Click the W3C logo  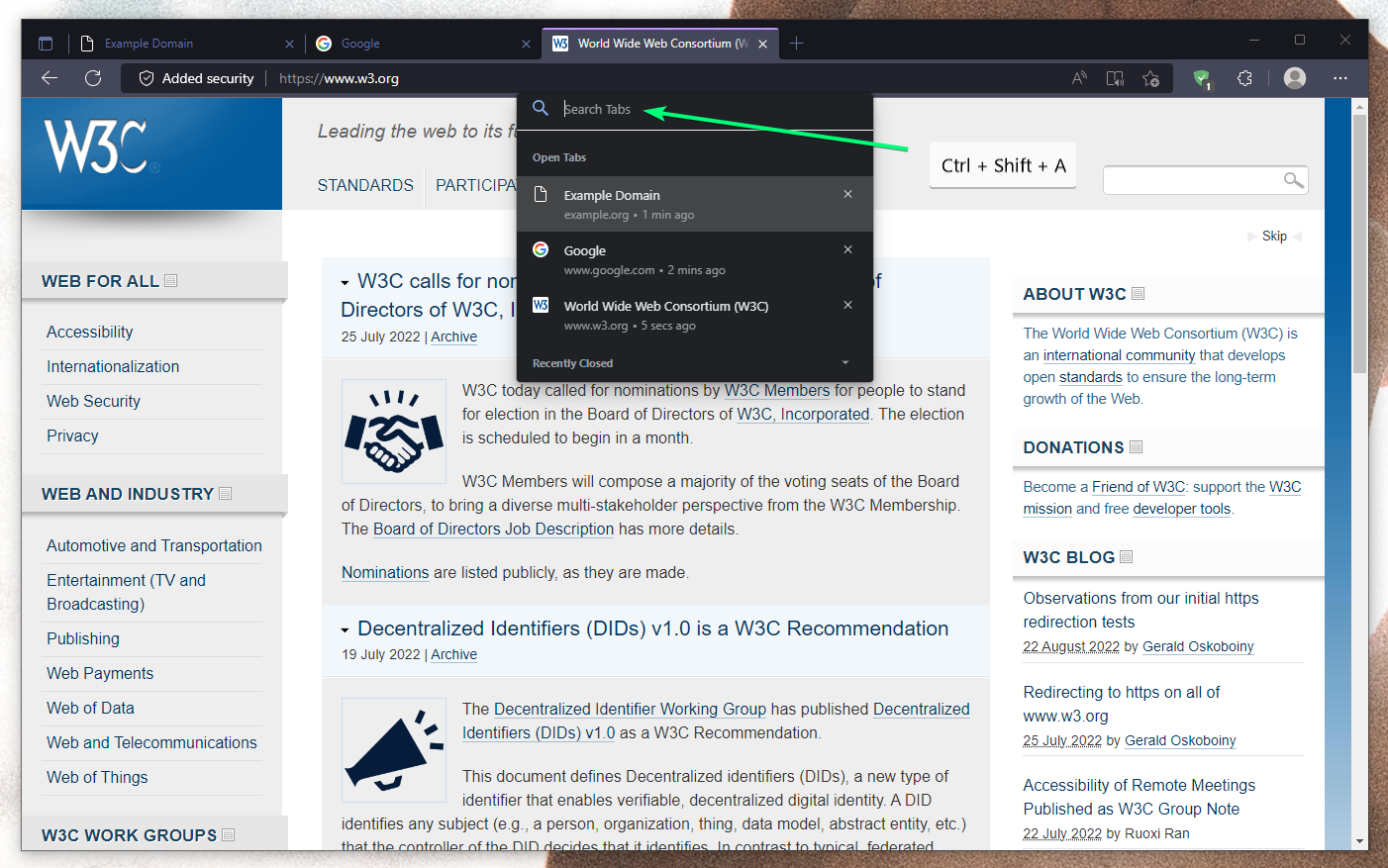[x=102, y=148]
